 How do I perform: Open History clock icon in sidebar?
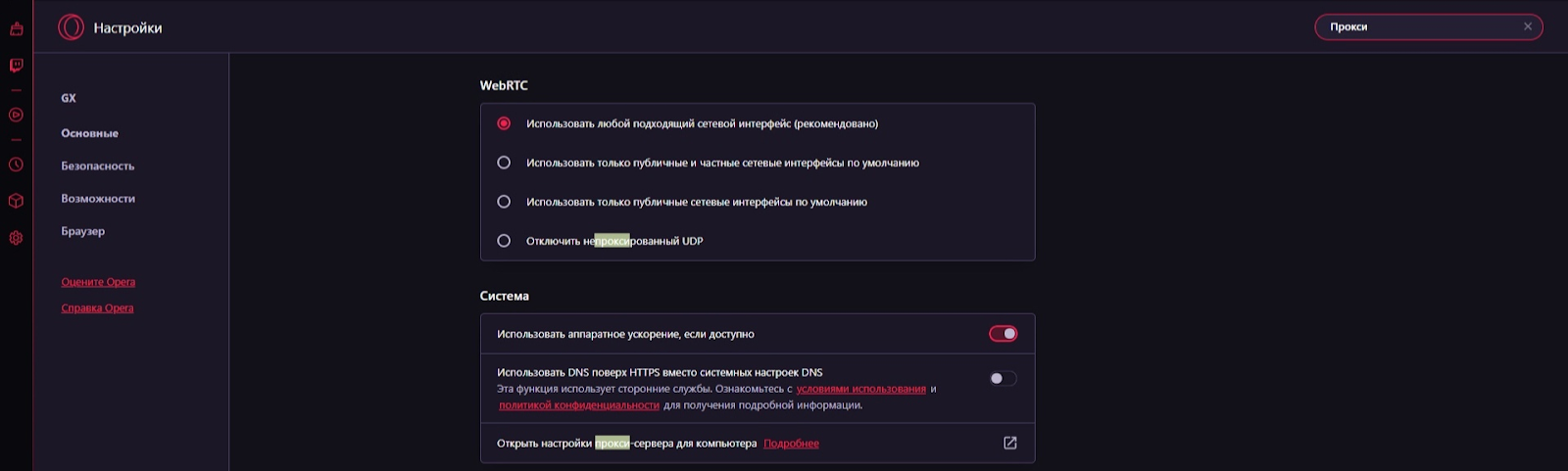pos(16,165)
